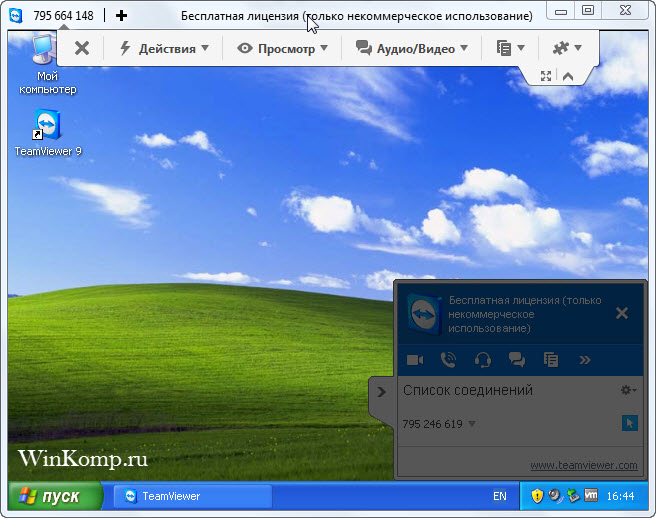Click the network connection tray icon
Viewport: 656px width, 518px height.
tap(574, 496)
